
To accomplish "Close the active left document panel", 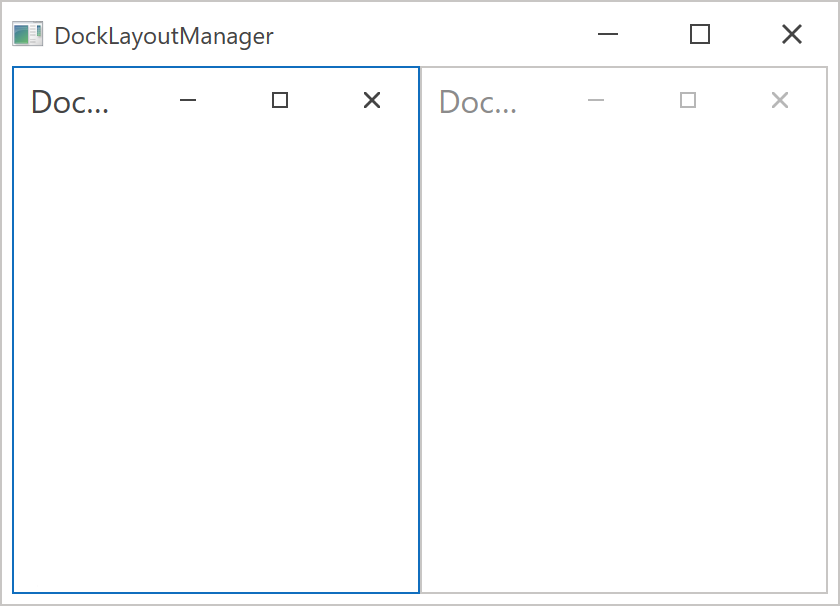I will (x=372, y=100).
